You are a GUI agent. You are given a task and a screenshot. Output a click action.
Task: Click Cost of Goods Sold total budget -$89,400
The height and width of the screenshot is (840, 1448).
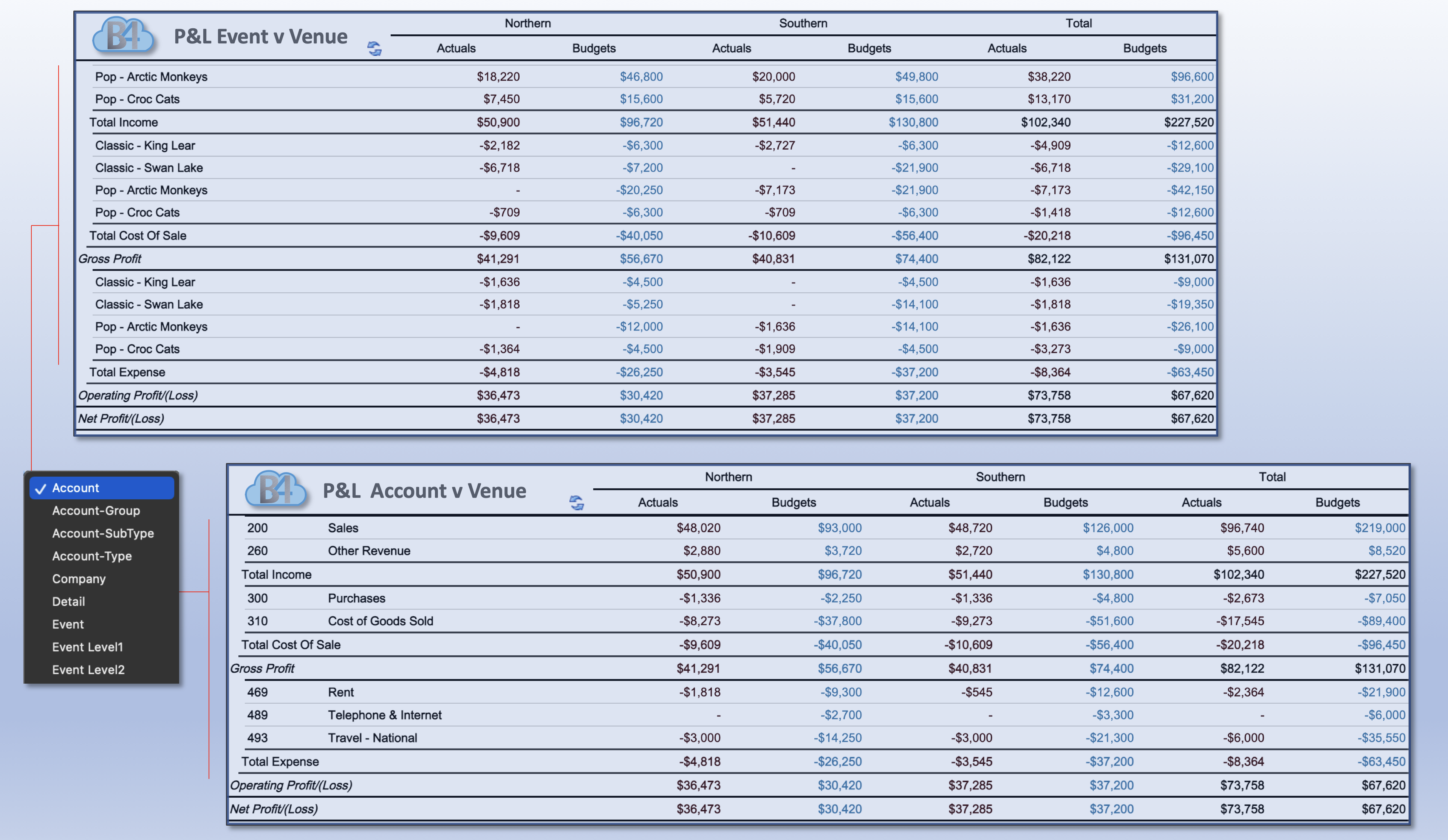pyautogui.click(x=1381, y=621)
